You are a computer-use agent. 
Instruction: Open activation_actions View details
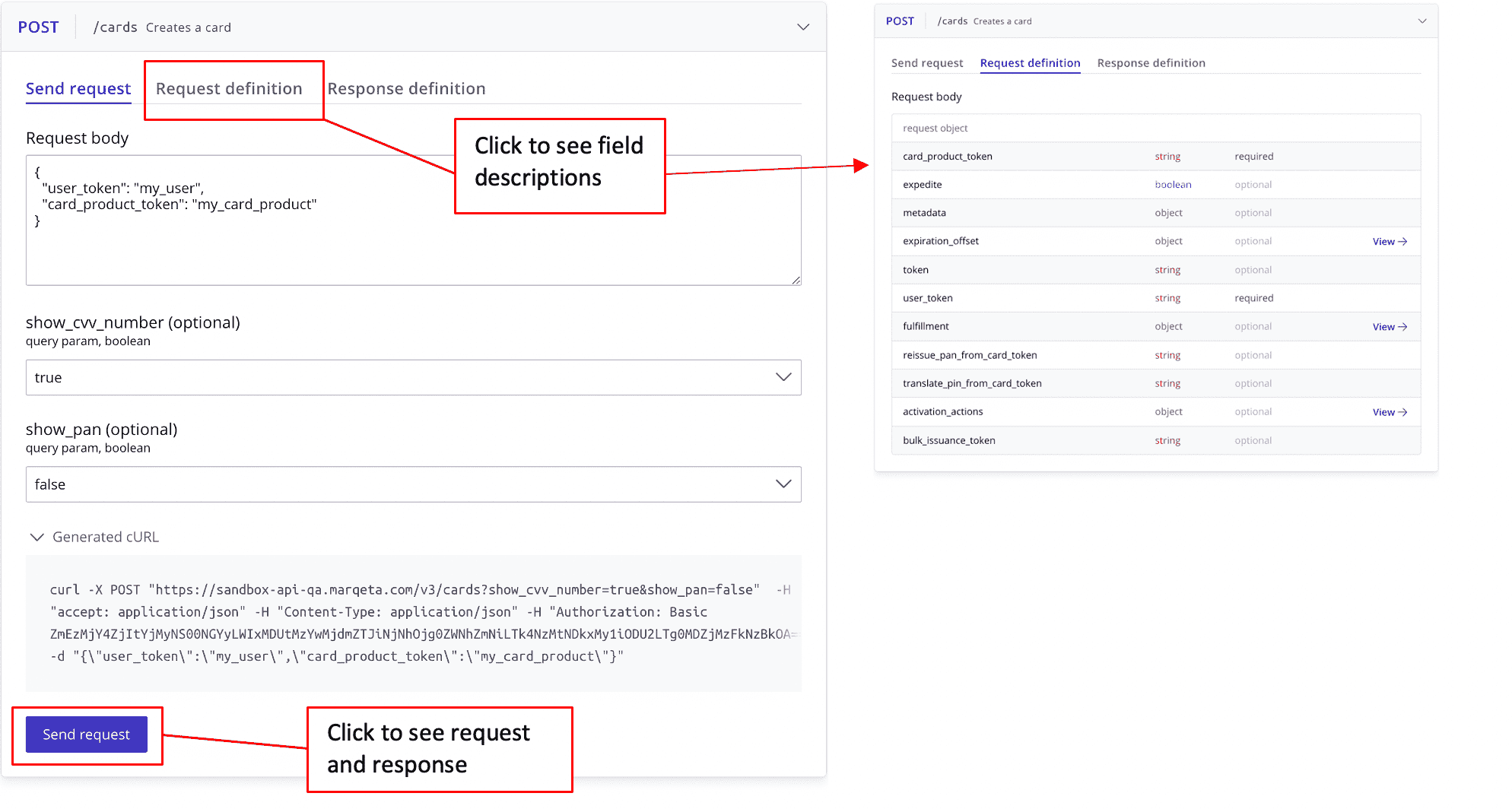(x=1390, y=411)
